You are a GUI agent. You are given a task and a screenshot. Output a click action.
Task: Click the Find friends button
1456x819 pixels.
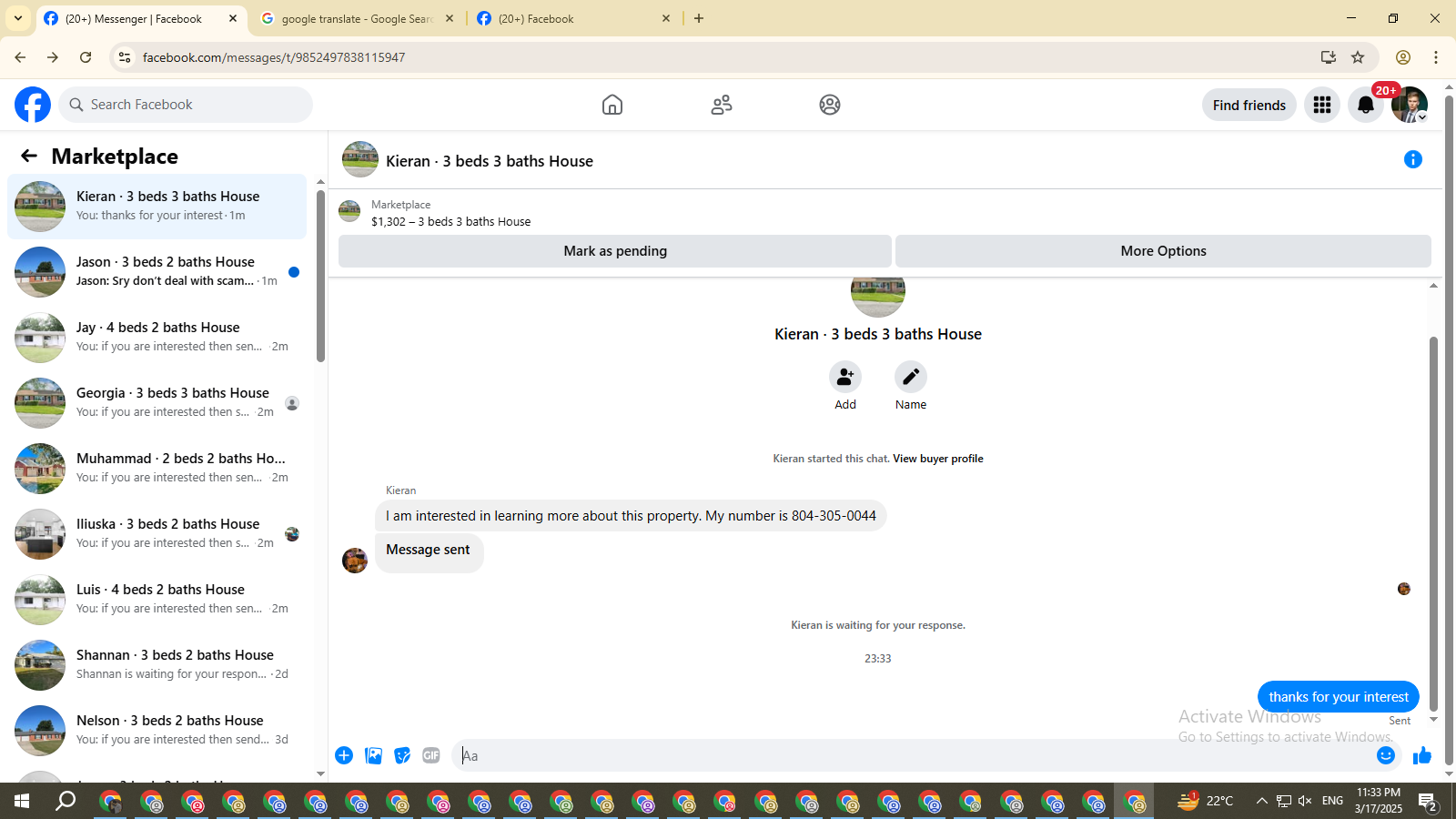tap(1249, 105)
